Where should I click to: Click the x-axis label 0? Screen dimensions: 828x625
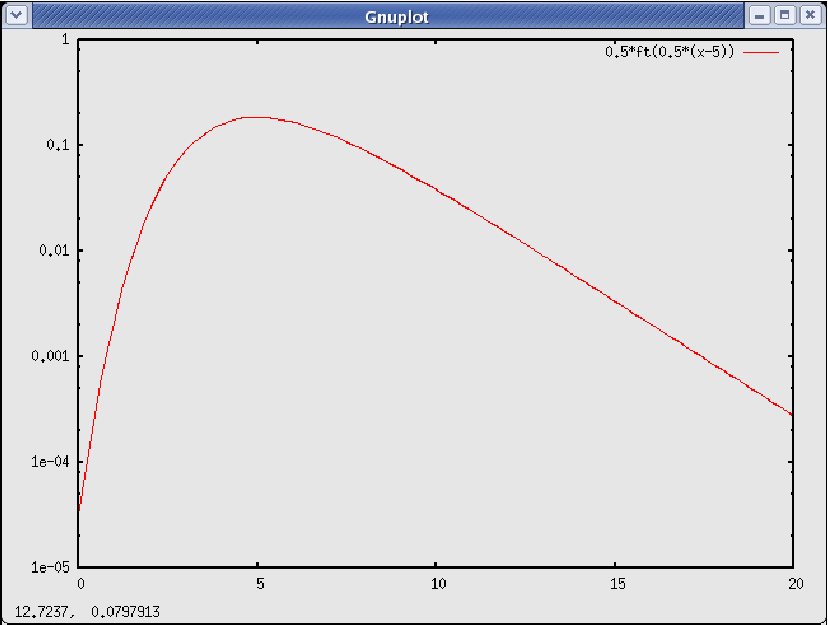81,584
